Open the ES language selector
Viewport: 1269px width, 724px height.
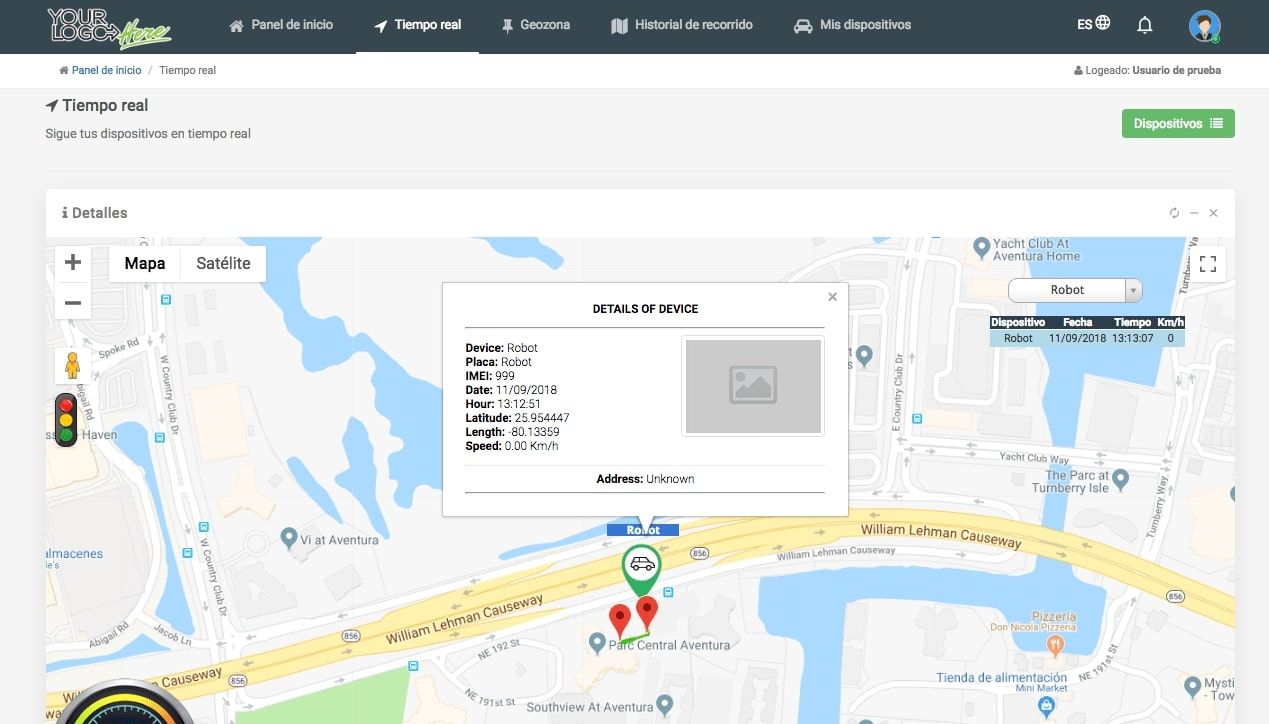[1093, 24]
